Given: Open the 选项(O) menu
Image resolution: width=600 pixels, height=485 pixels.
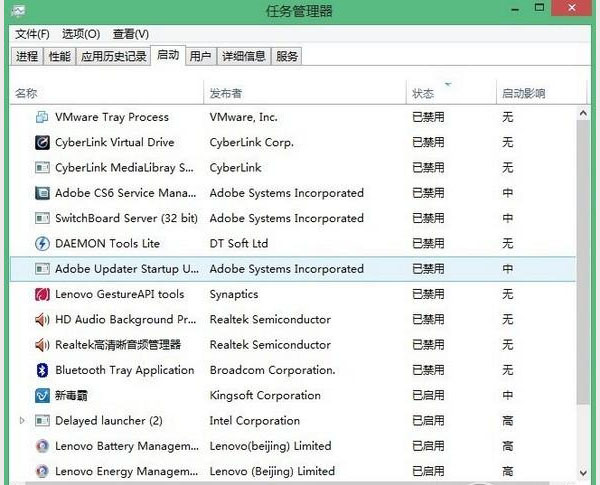Looking at the screenshot, I should (x=81, y=34).
